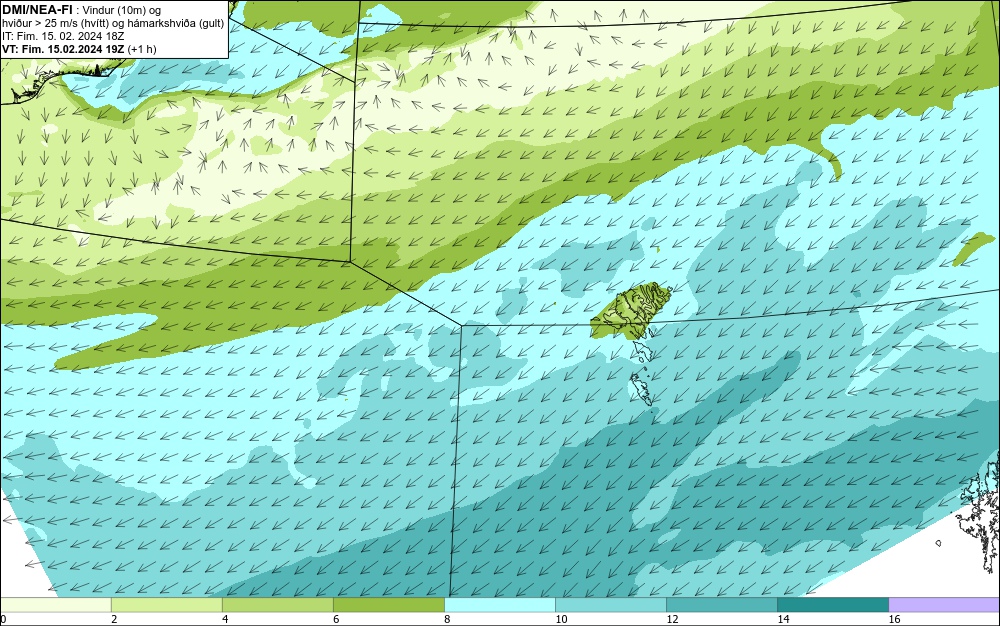Click legend scale label 12
Image resolution: width=1000 pixels, height=626 pixels.
[x=672, y=619]
